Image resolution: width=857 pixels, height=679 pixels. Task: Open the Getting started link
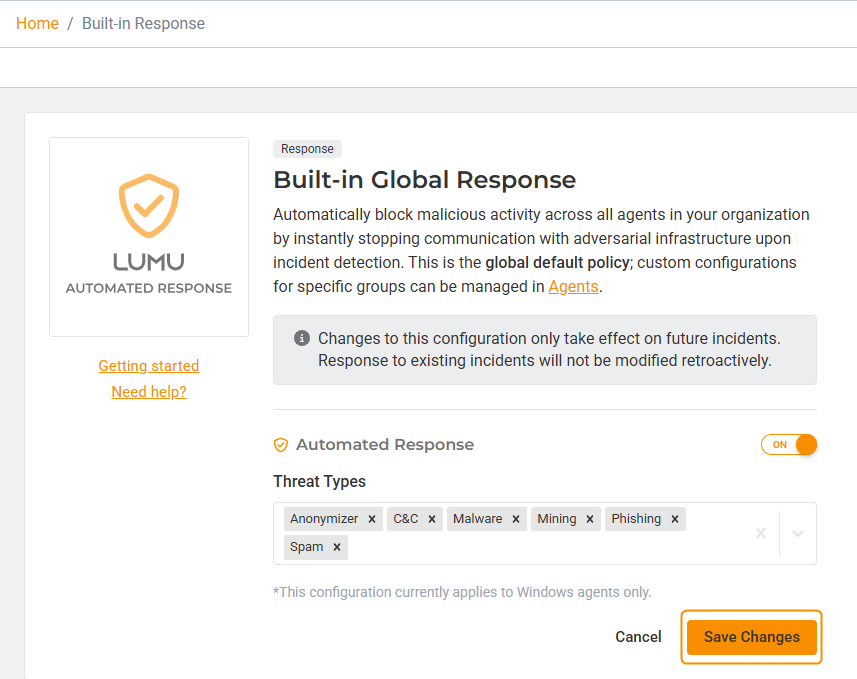coord(149,366)
